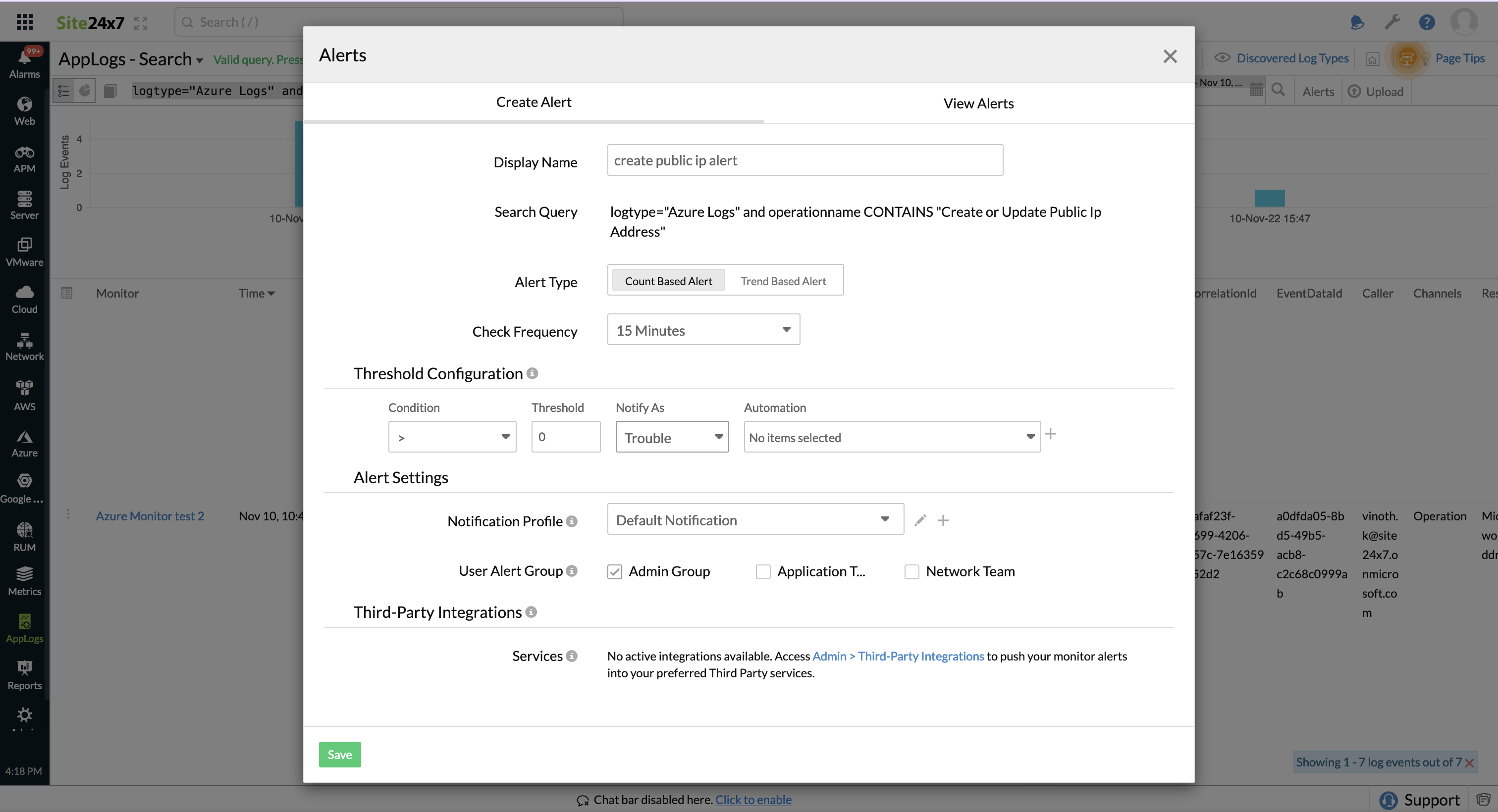Enable the Network Team checkbox
This screenshot has height=812, width=1498.
[x=912, y=572]
